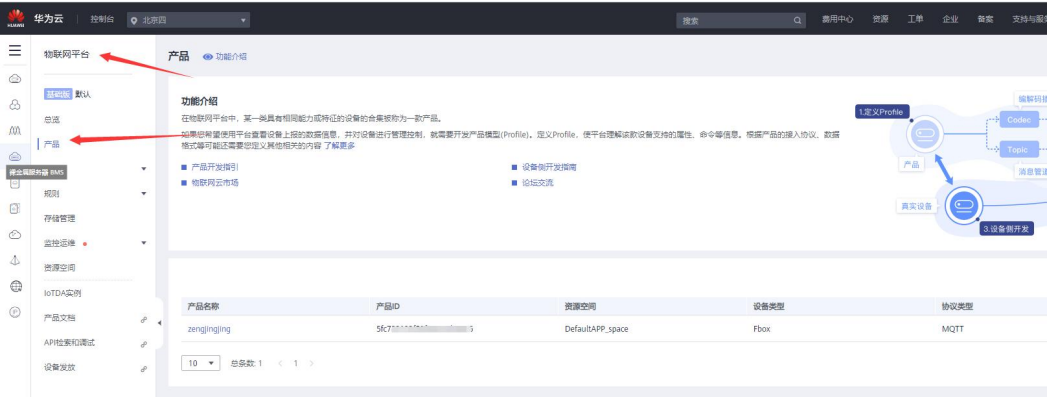Screen dimensions: 1050x397
Task: Click the Topic box in the diagram
Action: coord(1019,149)
